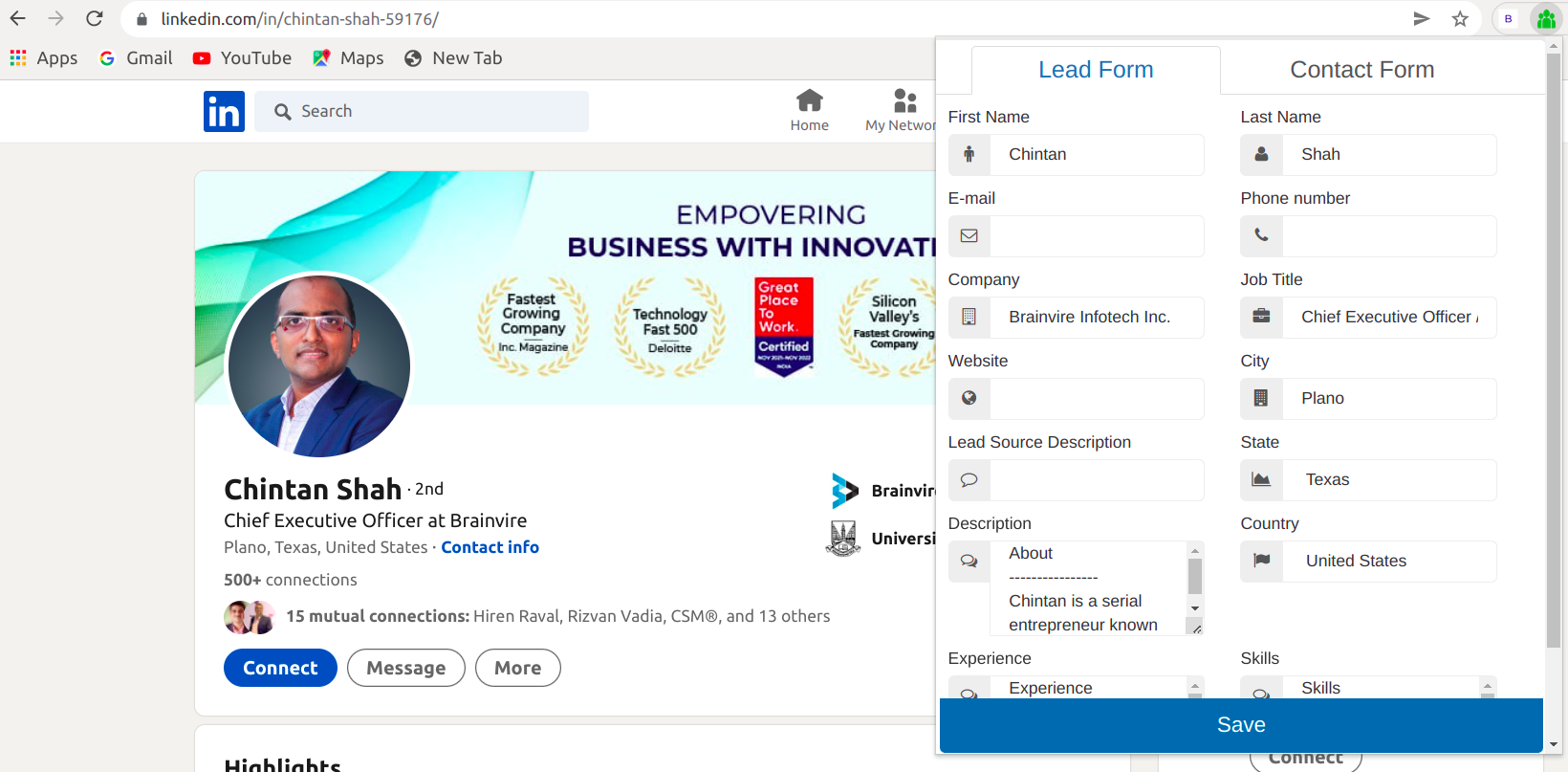This screenshot has height=772, width=1568.
Task: Bookmark this page with the star icon
Action: pos(1460,19)
